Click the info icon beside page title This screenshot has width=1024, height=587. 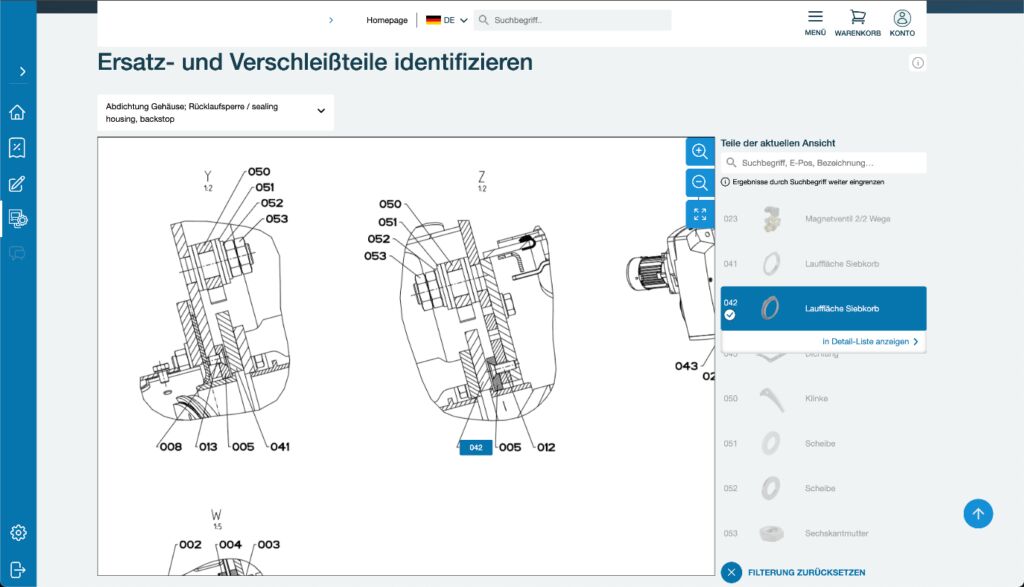click(917, 63)
